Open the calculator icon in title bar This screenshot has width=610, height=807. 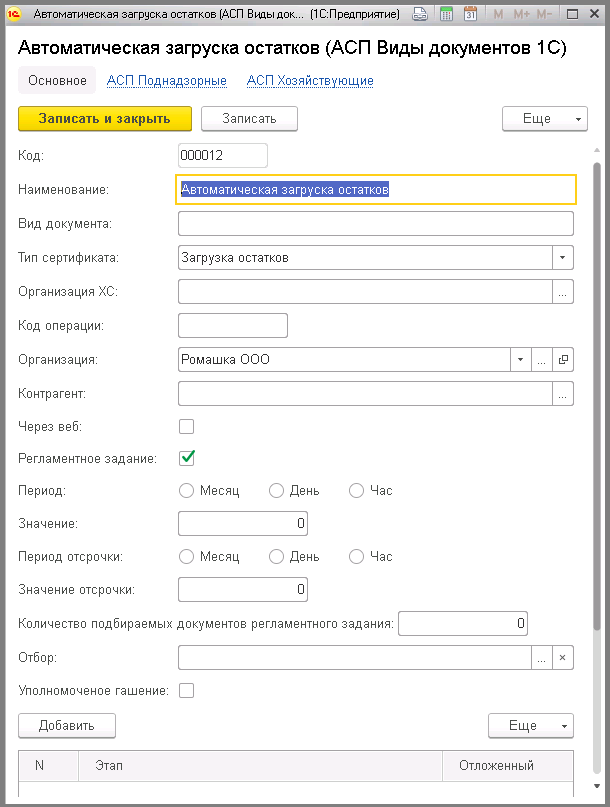pyautogui.click(x=446, y=14)
